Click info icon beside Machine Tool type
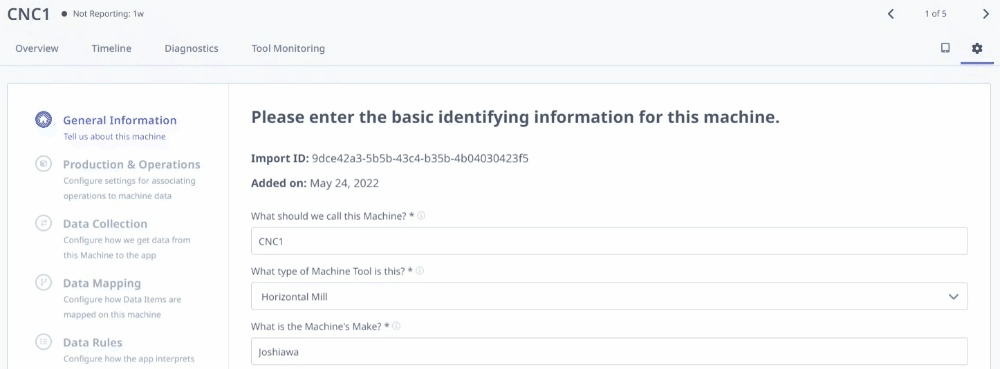This screenshot has width=1000, height=369. (x=420, y=271)
